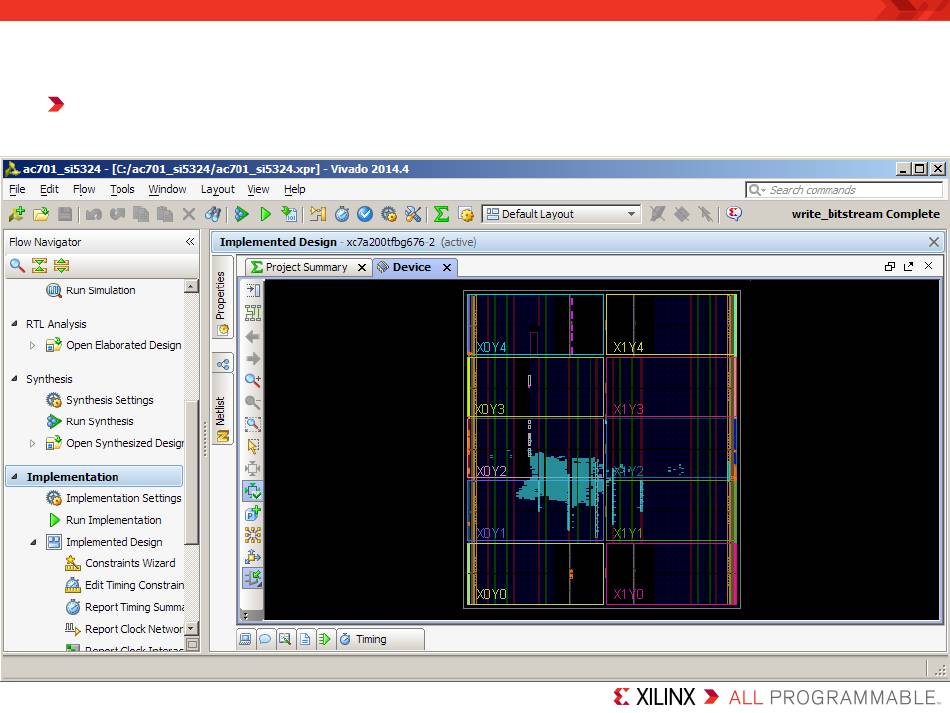950x713 pixels.
Task: Toggle the highlighted bottom Device toolbar mode button
Action: tap(253, 578)
